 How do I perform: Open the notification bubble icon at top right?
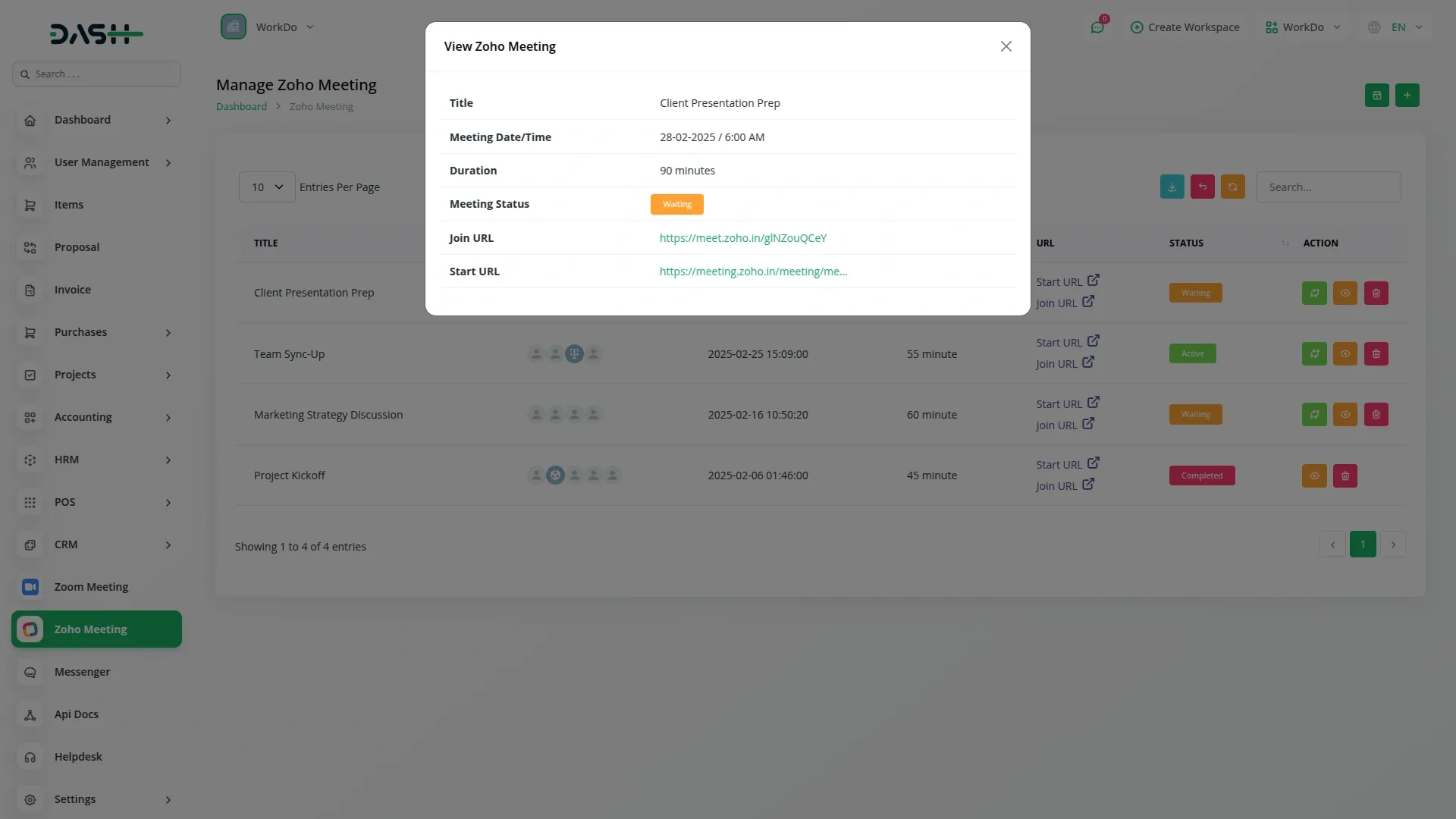coord(1097,27)
